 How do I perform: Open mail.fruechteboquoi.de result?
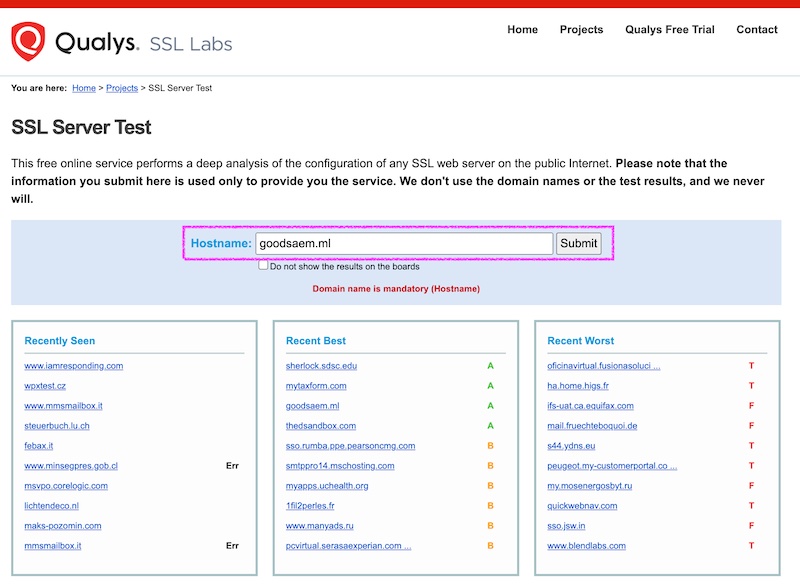coord(592,426)
